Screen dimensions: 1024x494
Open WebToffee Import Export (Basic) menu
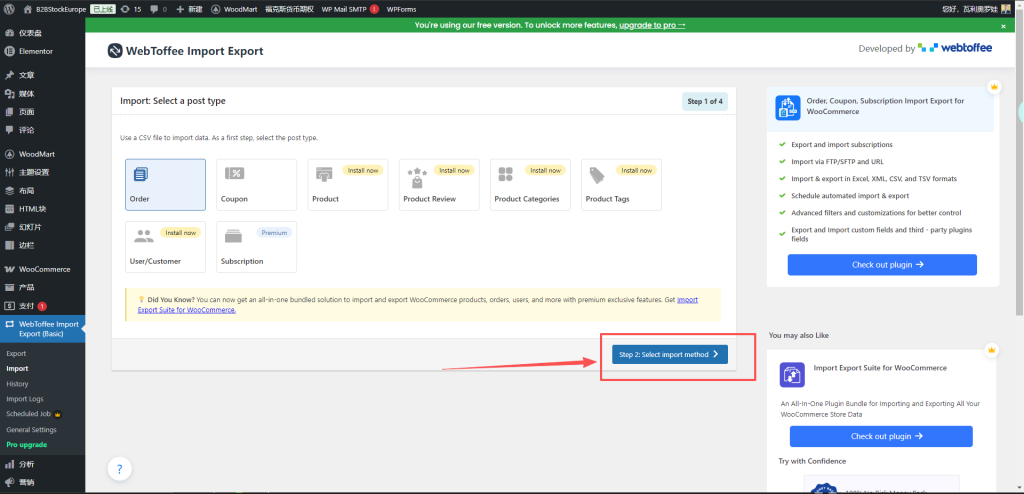42,329
